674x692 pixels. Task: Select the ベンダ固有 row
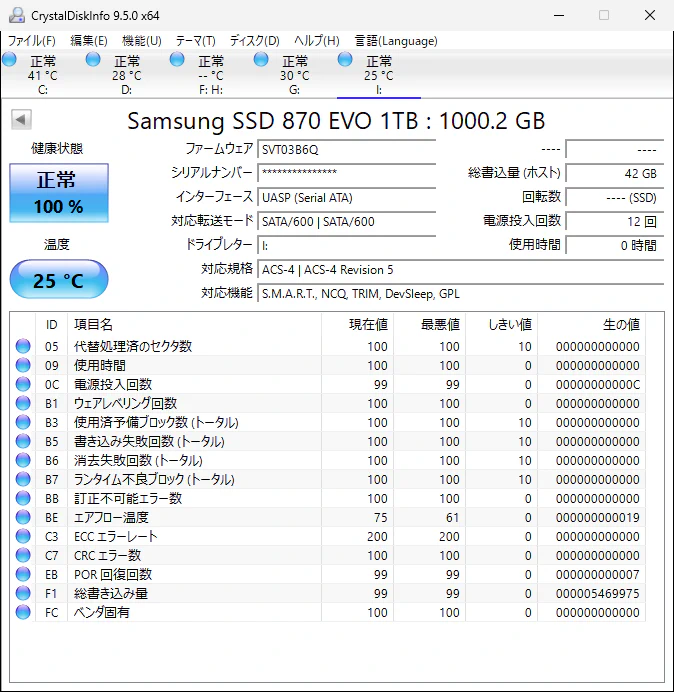coord(328,612)
